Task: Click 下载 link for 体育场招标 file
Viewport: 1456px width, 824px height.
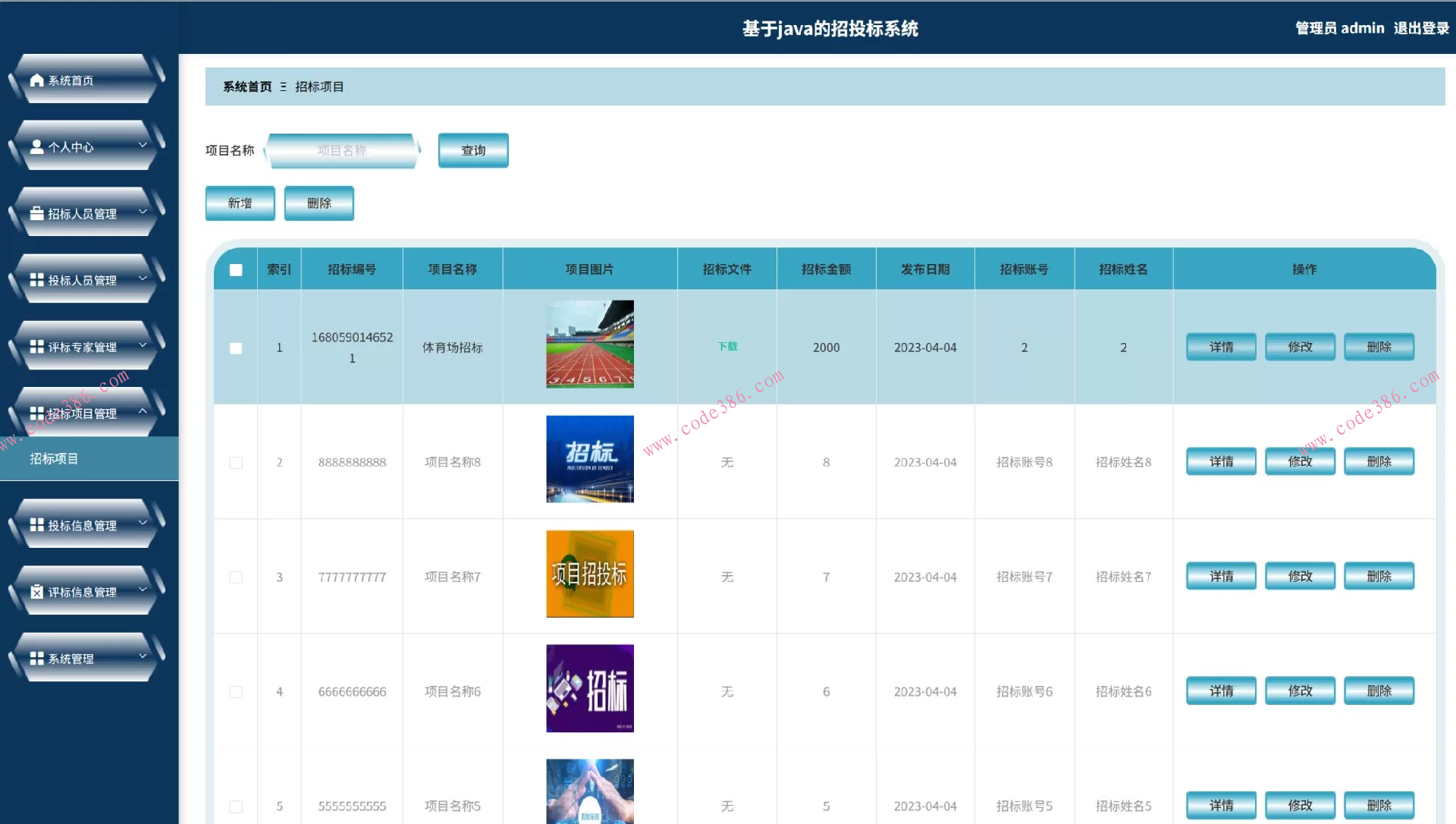Action: coord(727,347)
